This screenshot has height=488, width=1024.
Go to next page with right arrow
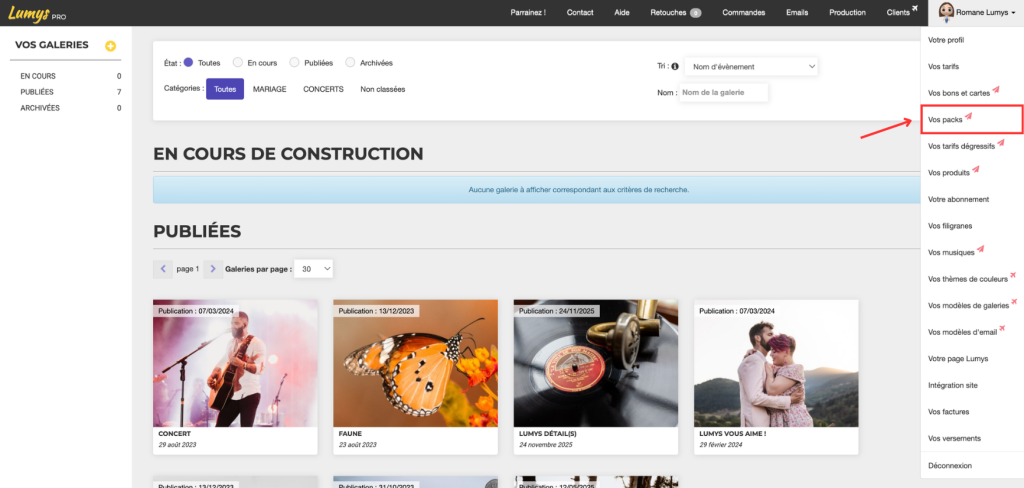[x=213, y=269]
